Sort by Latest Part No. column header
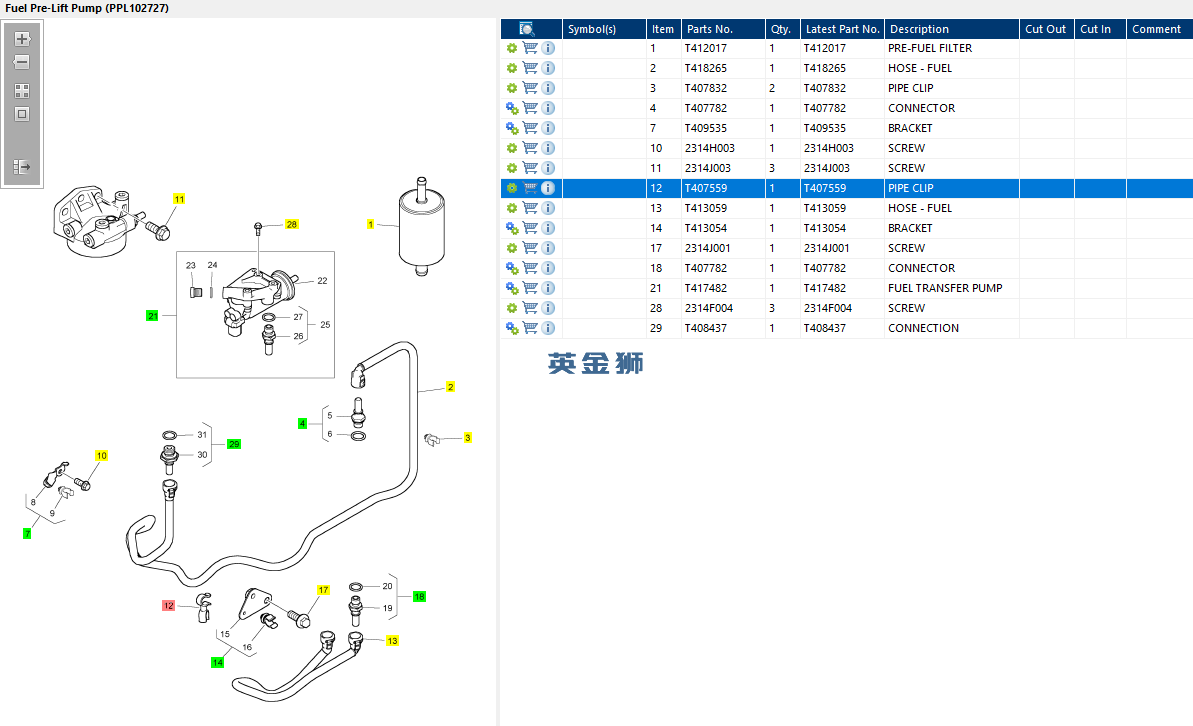 pyautogui.click(x=842, y=29)
